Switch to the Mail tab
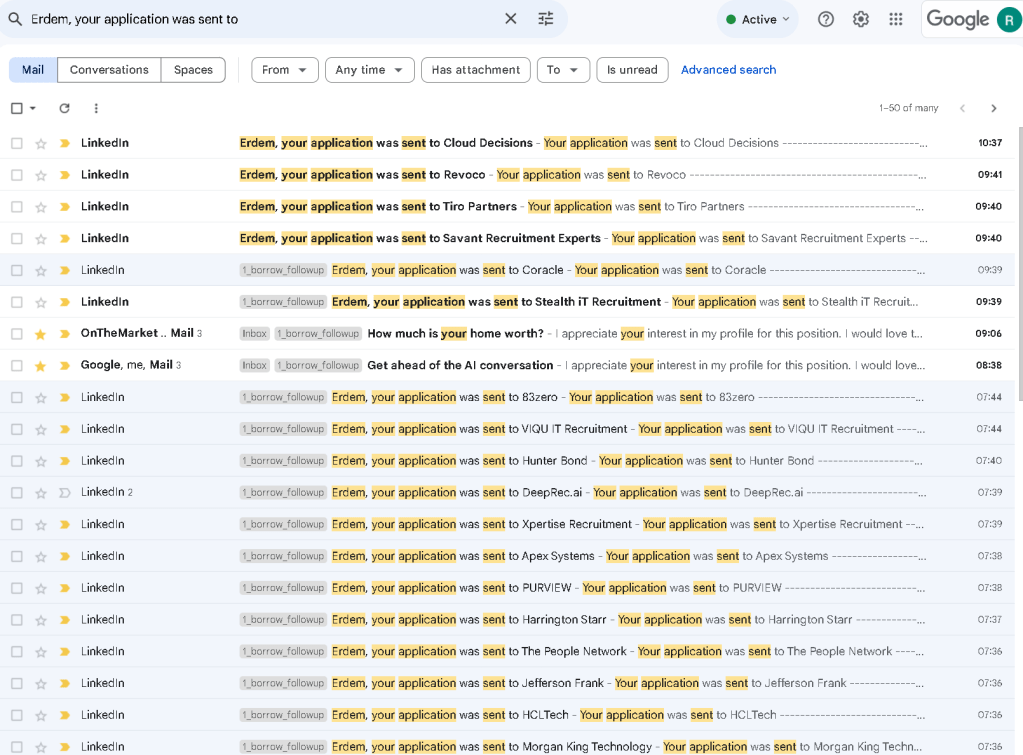Screen dimensions: 1023x755 click(33, 70)
